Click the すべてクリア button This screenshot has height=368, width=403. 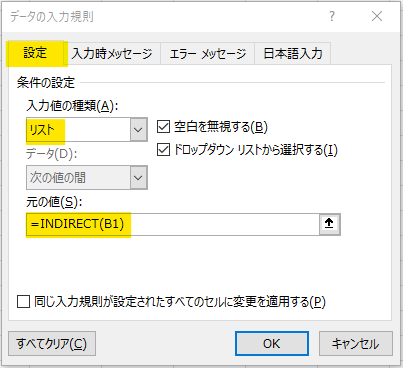click(x=52, y=344)
